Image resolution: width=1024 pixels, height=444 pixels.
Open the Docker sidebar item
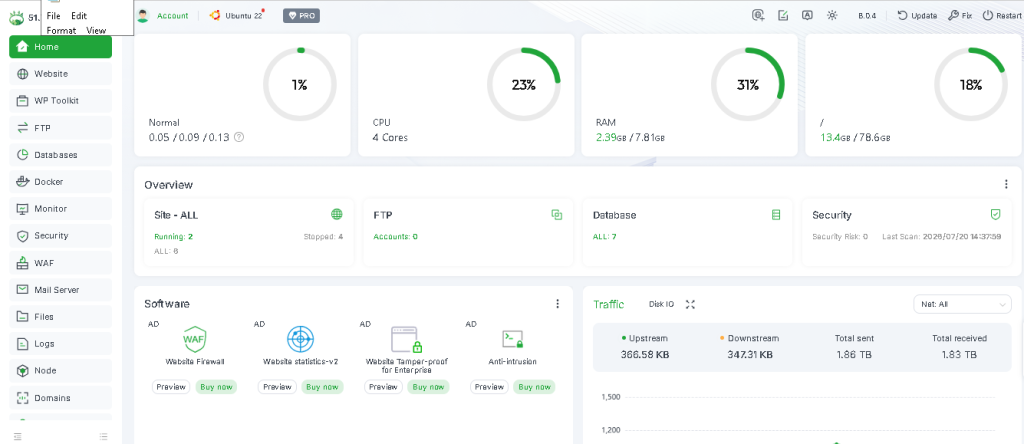pyautogui.click(x=60, y=182)
